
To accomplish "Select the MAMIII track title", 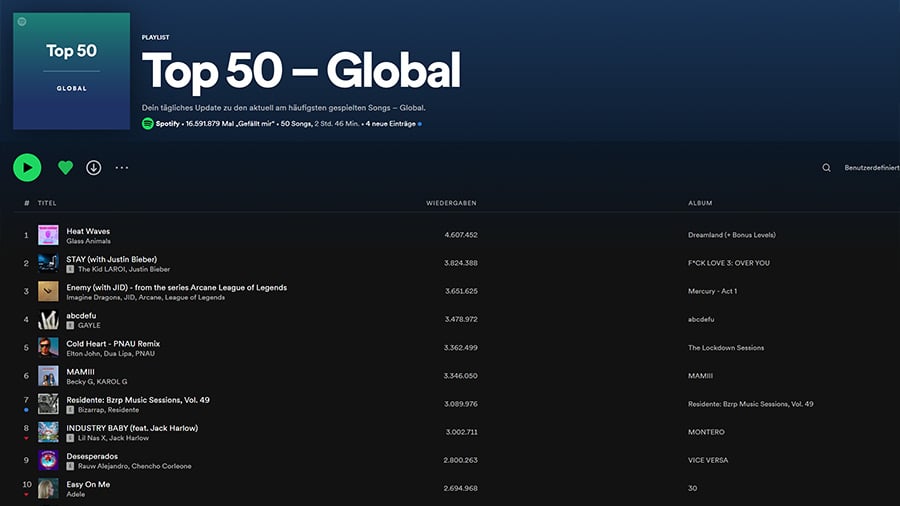I will pyautogui.click(x=80, y=372).
